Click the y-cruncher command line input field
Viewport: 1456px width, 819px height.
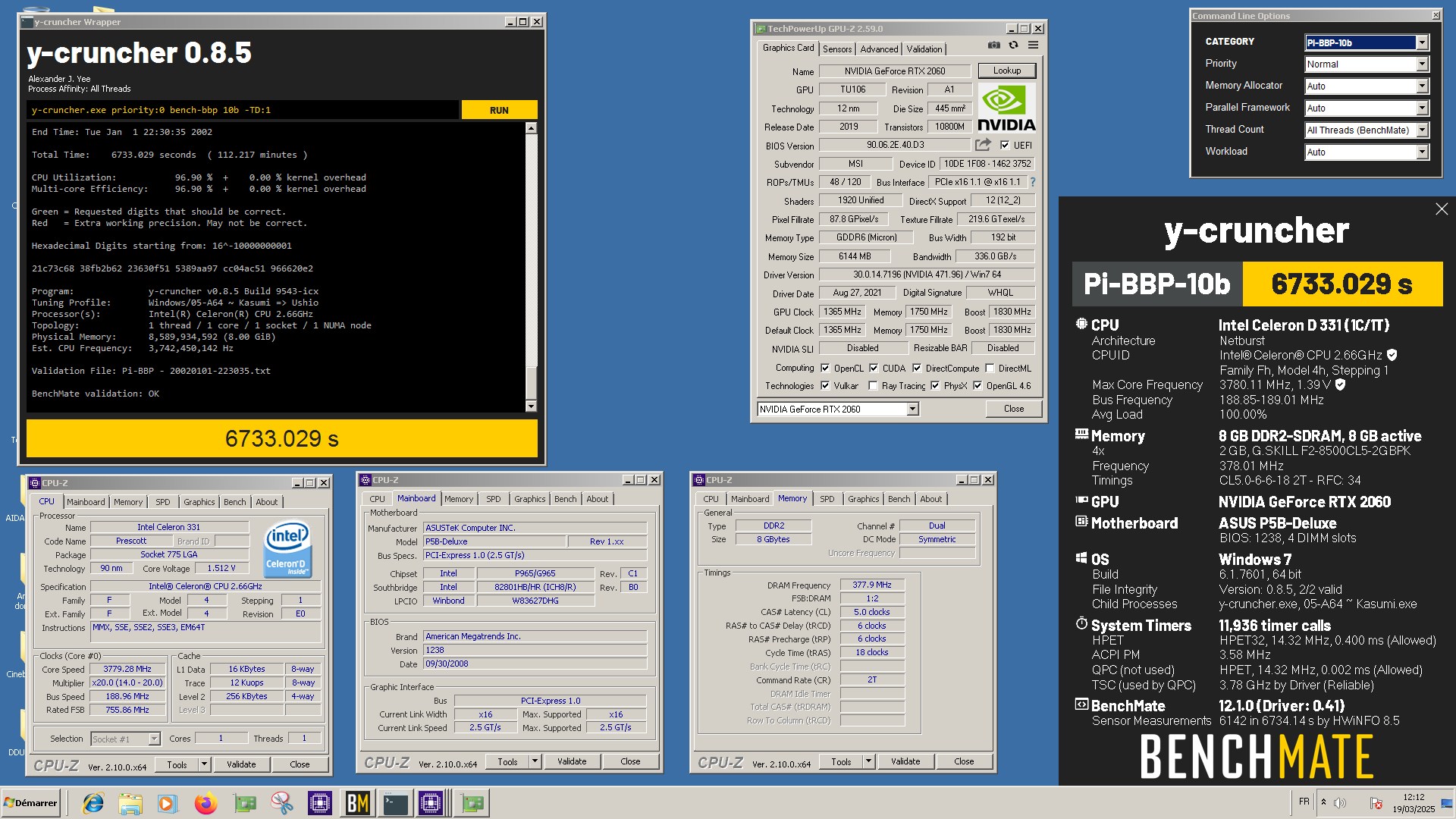(x=243, y=110)
